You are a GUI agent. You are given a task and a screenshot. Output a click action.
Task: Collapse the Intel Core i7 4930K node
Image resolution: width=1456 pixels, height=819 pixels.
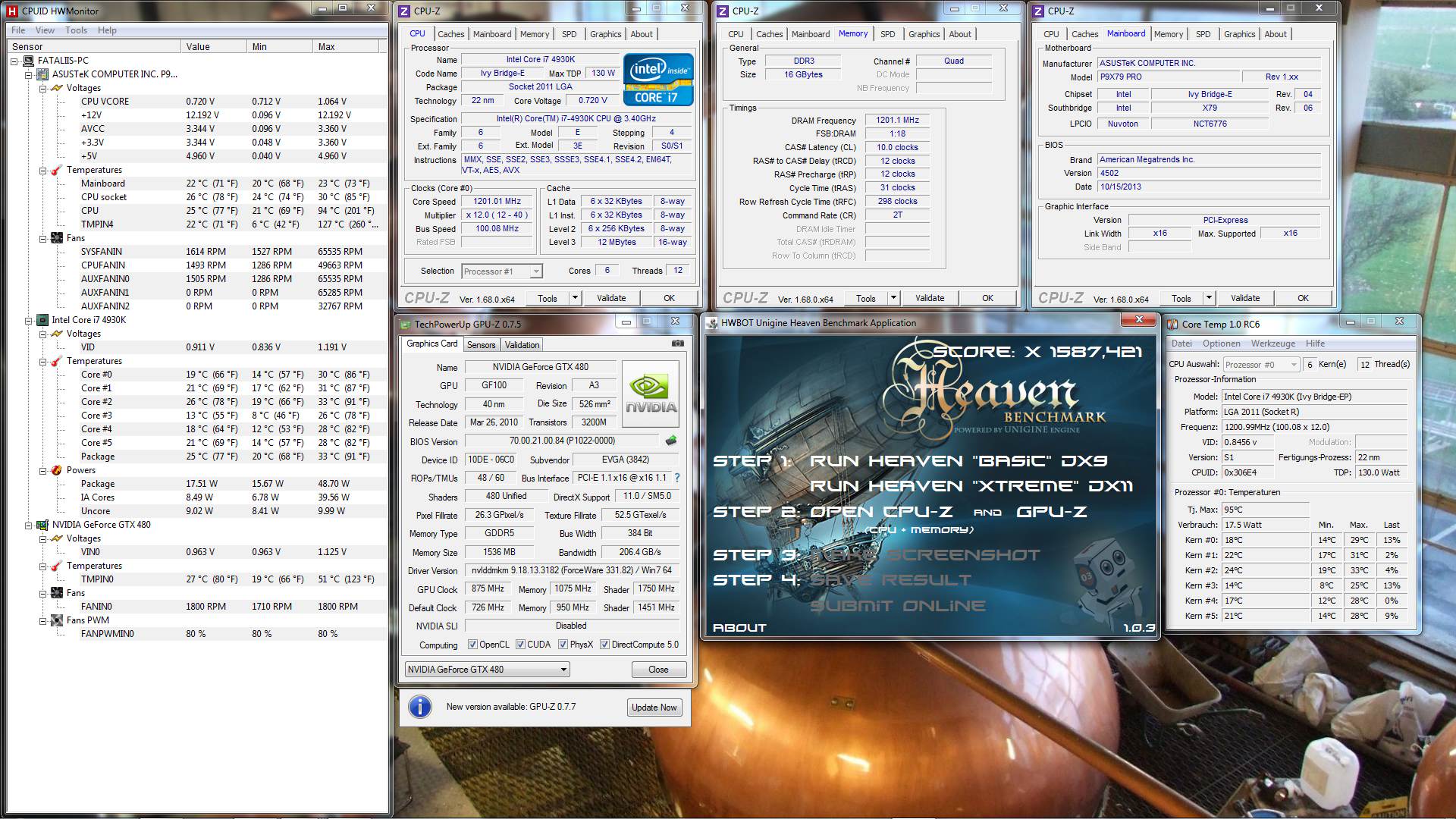click(x=28, y=320)
